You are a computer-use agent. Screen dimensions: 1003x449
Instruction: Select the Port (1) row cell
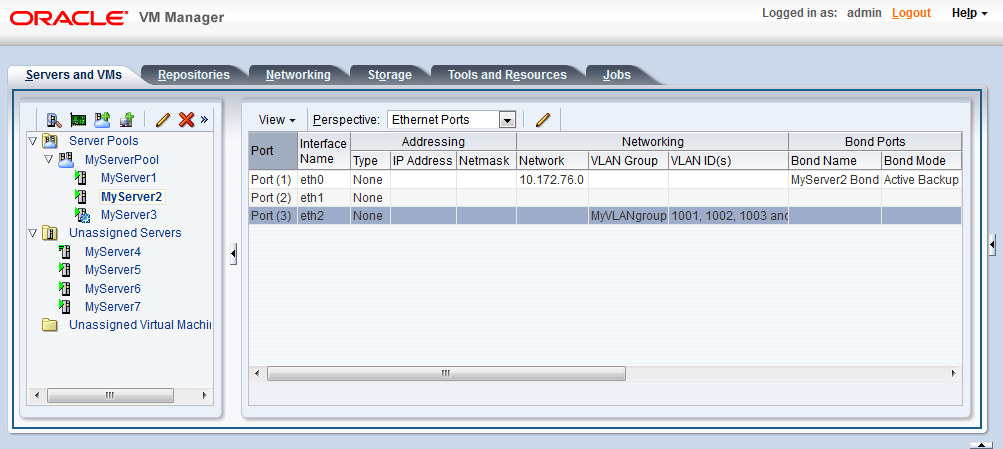pos(273,180)
